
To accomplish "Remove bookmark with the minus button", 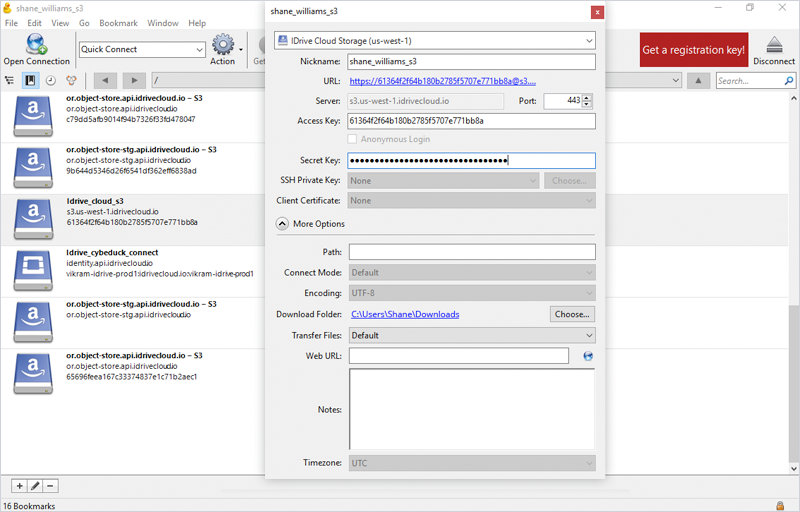I will [50, 486].
